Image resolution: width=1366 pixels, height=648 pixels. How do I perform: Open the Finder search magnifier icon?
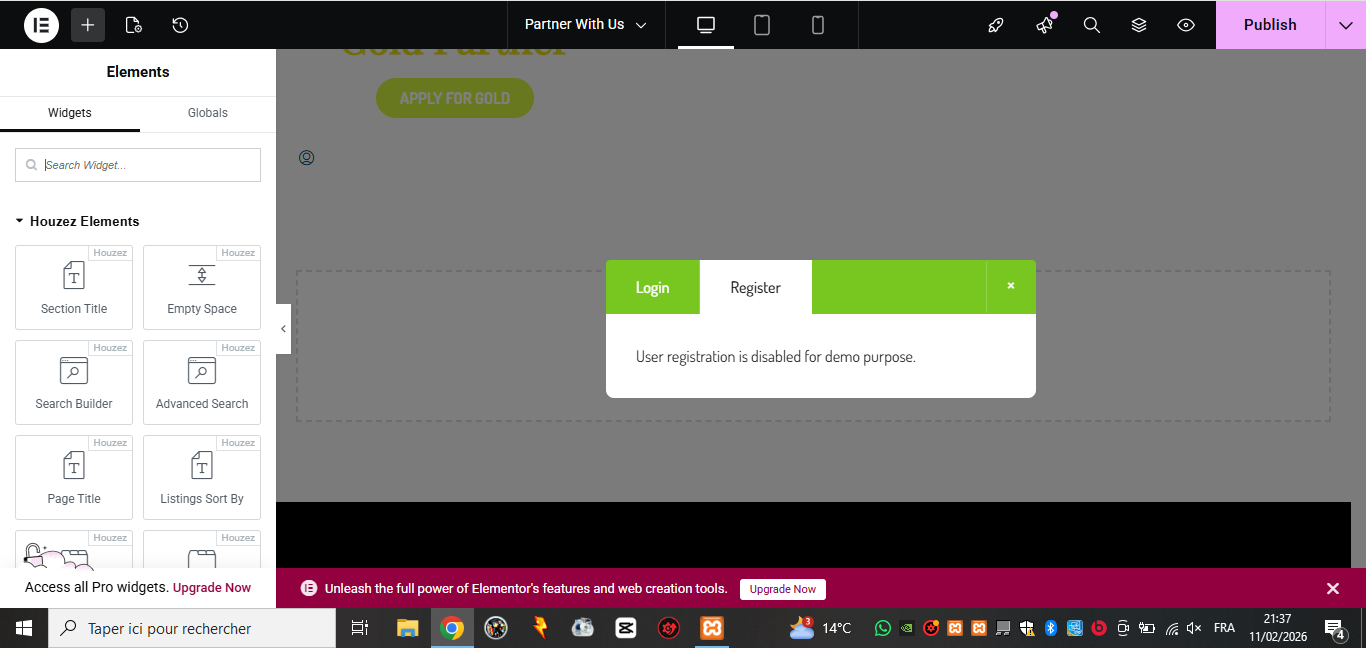[x=1092, y=25]
